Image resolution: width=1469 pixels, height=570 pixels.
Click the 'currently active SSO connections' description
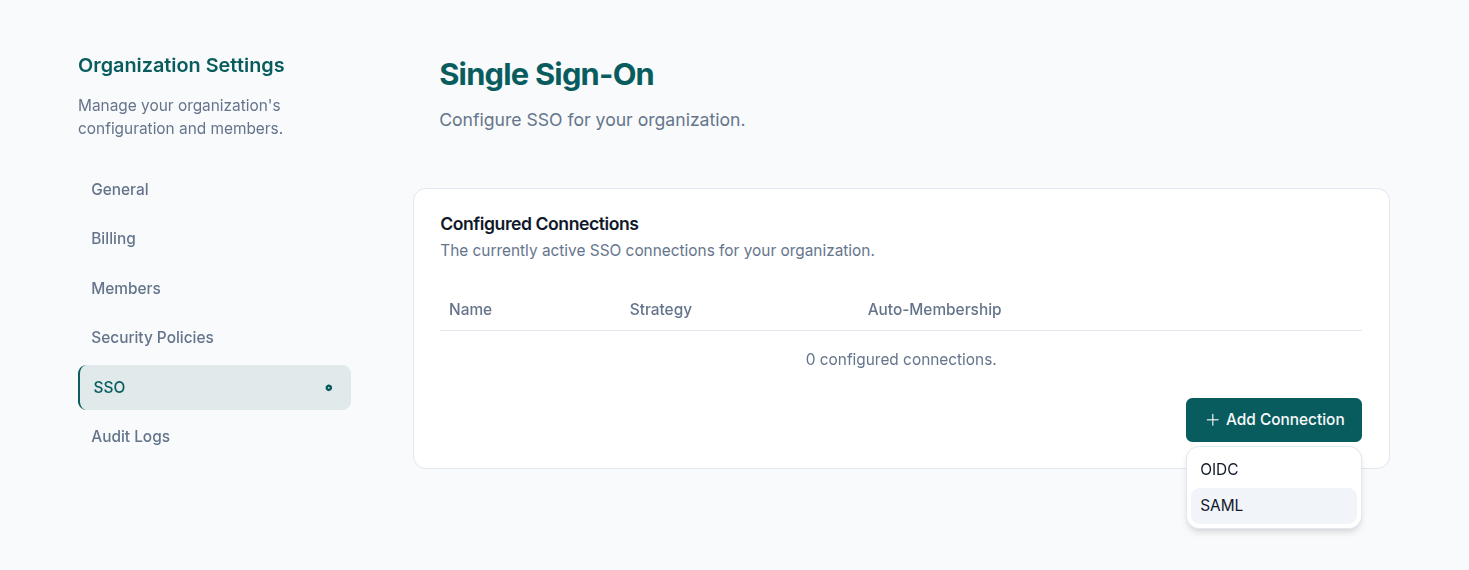tap(657, 251)
